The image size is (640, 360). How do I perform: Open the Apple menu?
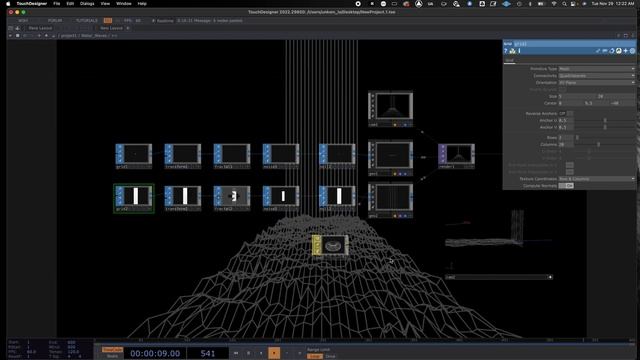8,4
